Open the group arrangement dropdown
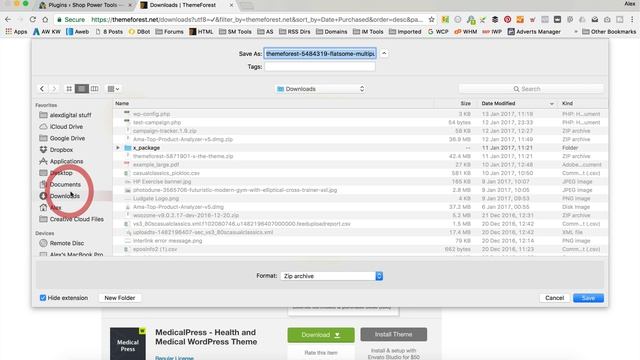 click(x=113, y=89)
